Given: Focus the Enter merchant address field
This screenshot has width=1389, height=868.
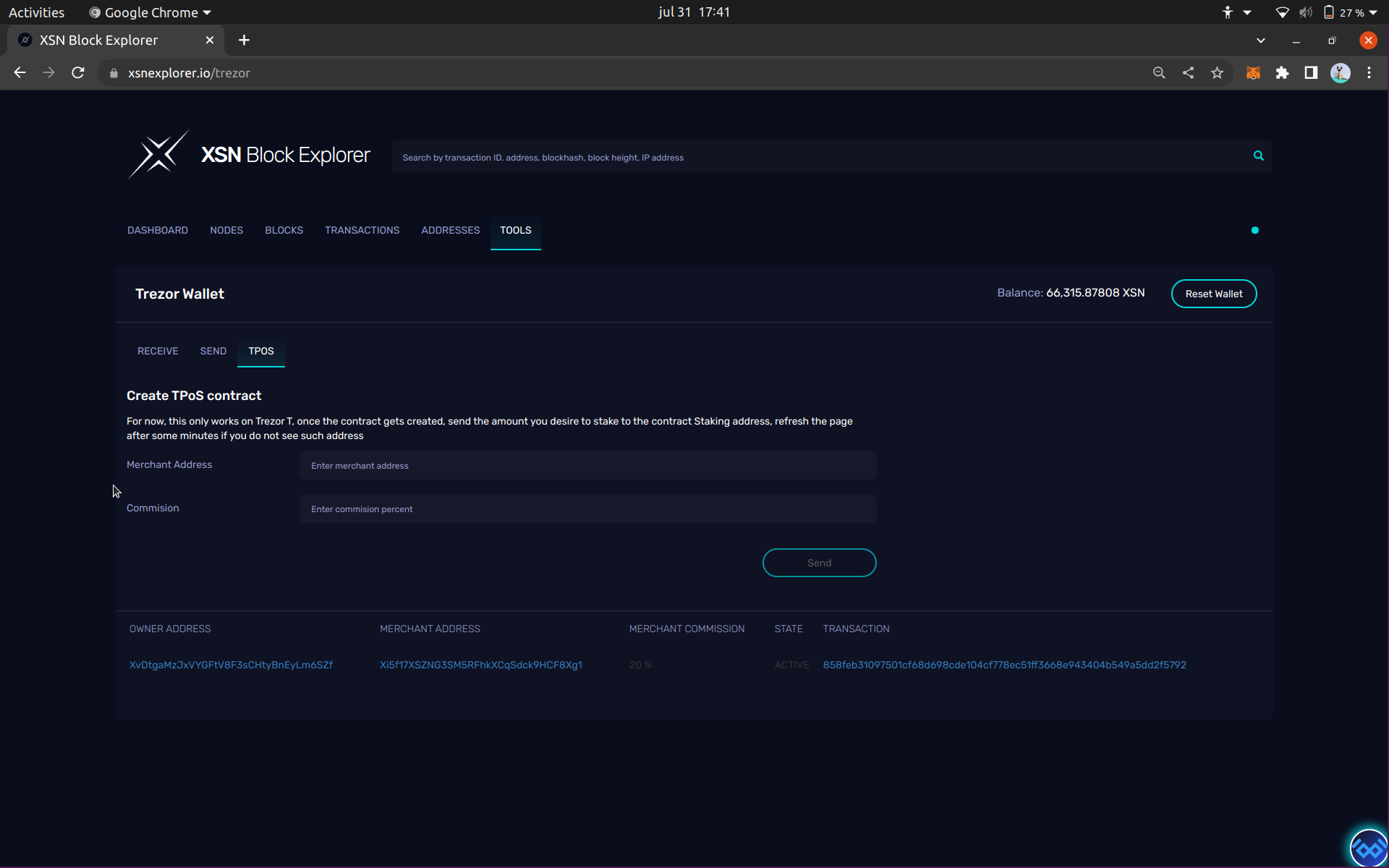Looking at the screenshot, I should (588, 465).
